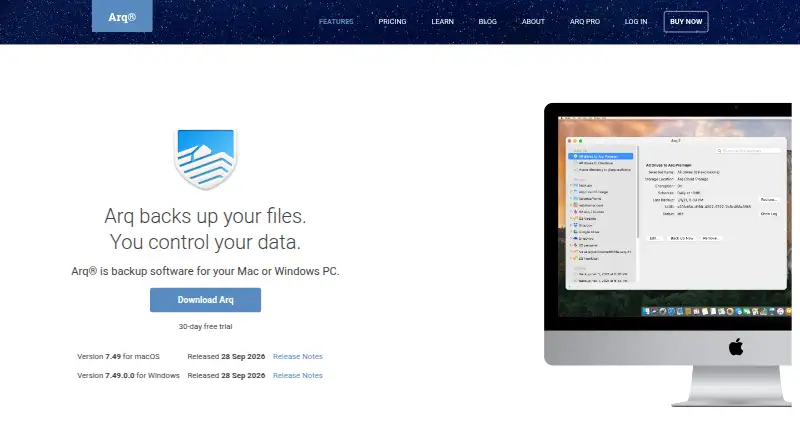This screenshot has height=440, width=800.
Task: Visit the Blog page
Action: [487, 21]
